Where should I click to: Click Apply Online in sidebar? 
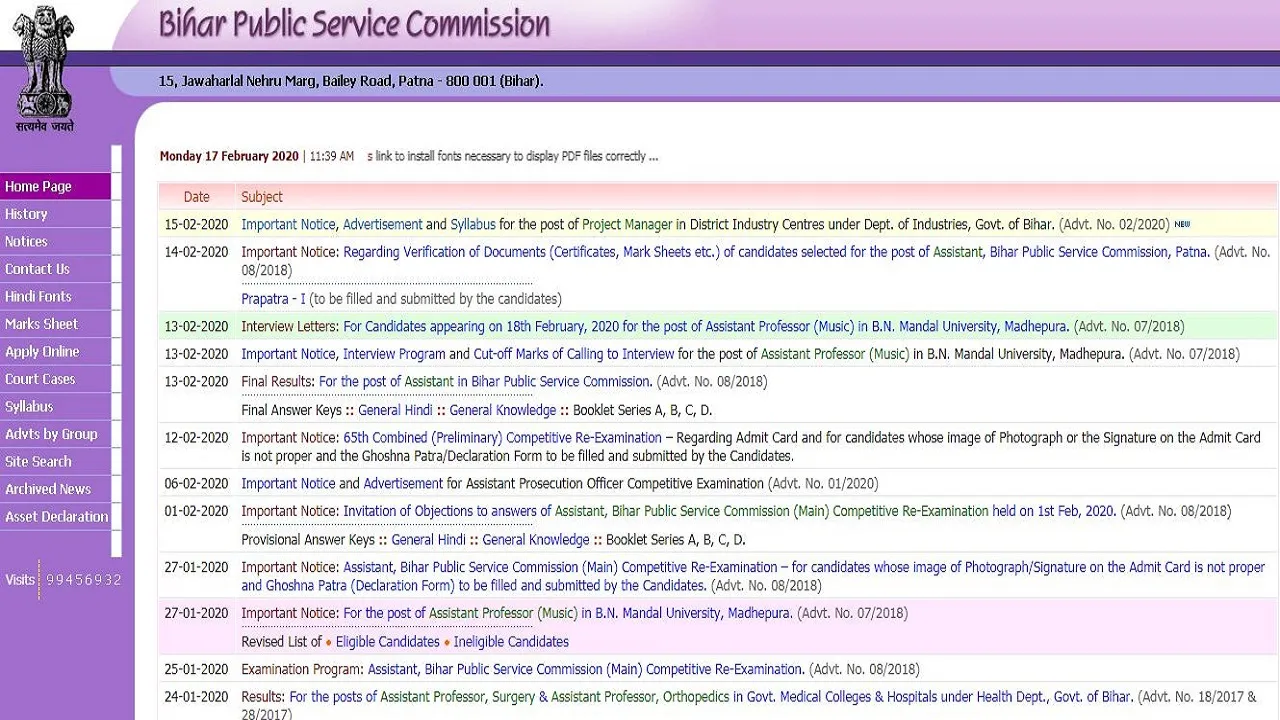pyautogui.click(x=56, y=352)
